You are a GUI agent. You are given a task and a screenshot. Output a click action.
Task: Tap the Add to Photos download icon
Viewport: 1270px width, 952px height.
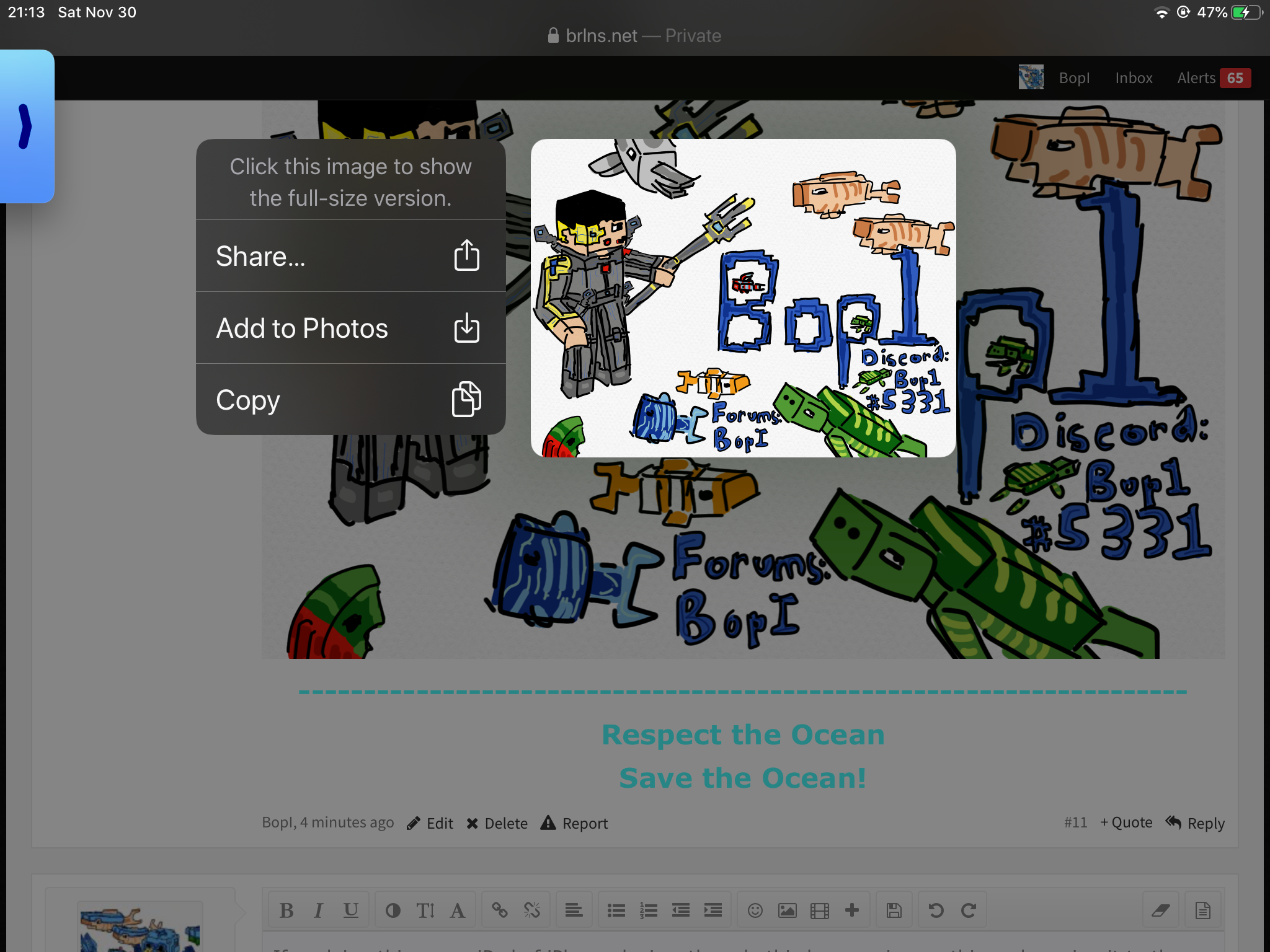467,327
